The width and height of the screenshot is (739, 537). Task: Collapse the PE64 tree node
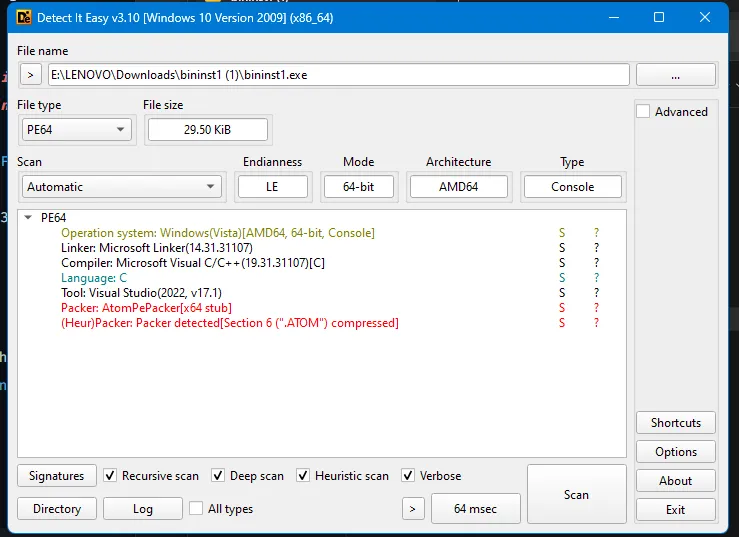[28, 217]
